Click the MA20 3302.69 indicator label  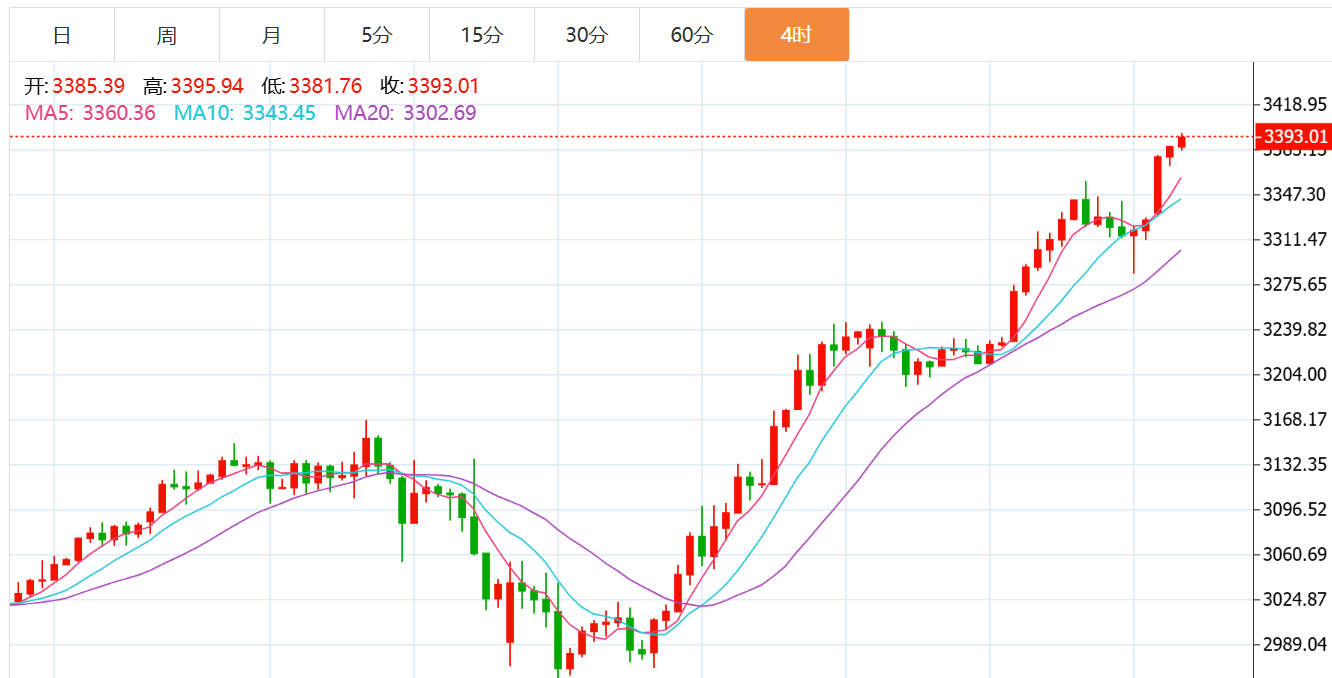pyautogui.click(x=405, y=113)
